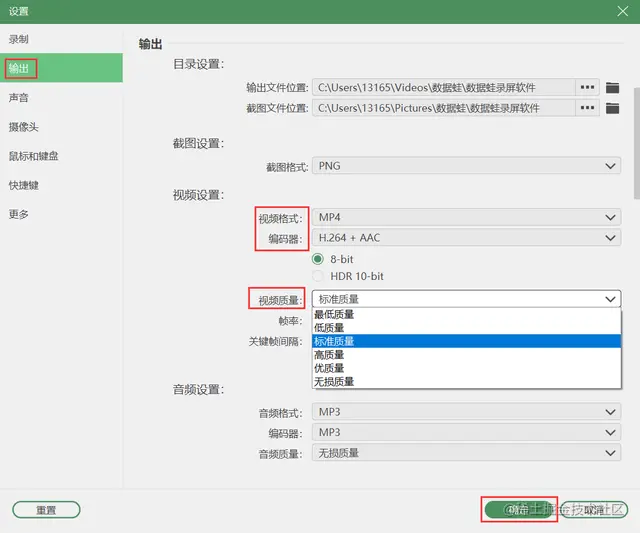Switch to the 摄像头 settings tab
This screenshot has height=533, width=640.
point(61,127)
